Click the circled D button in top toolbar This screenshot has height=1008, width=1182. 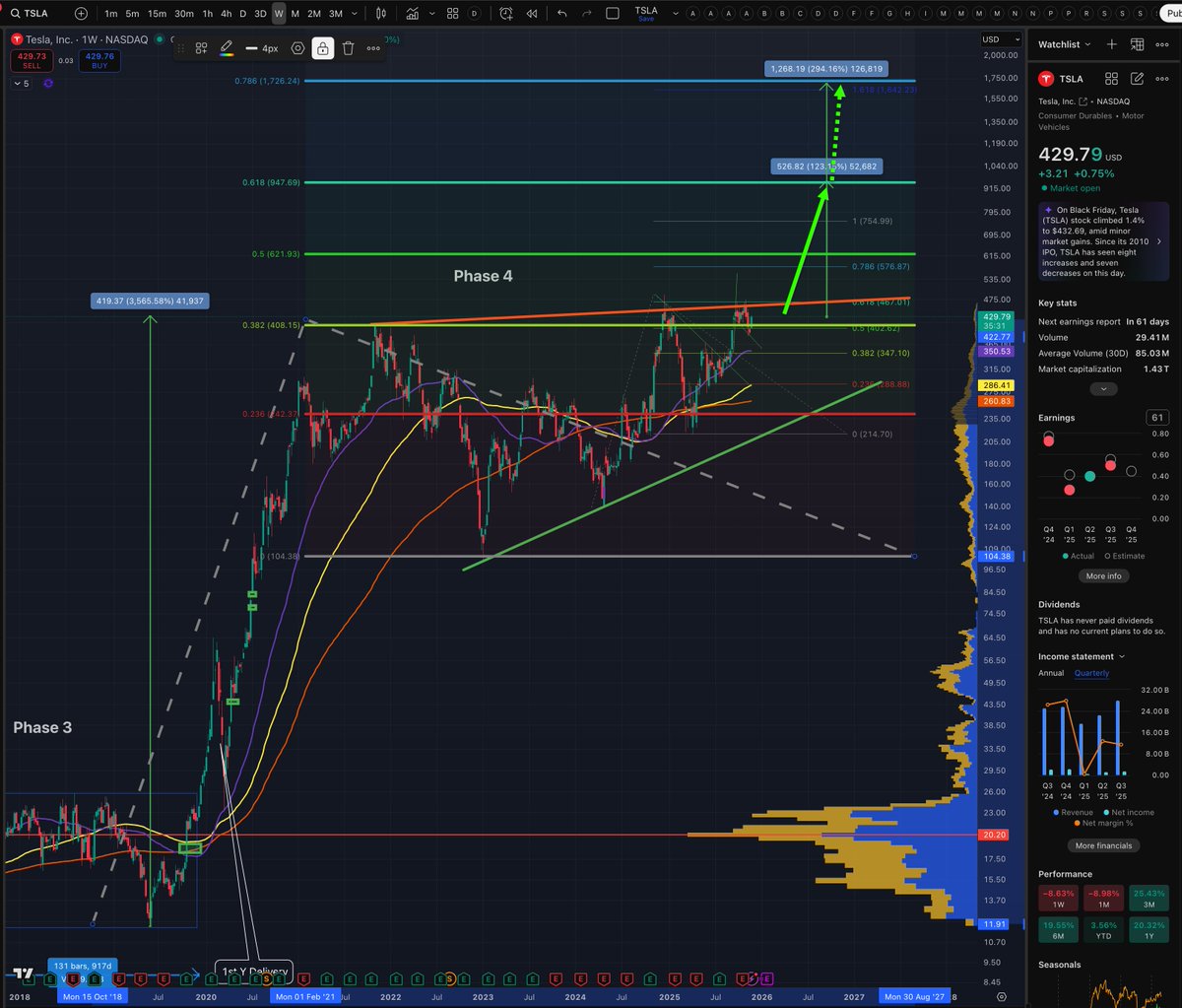(475, 14)
